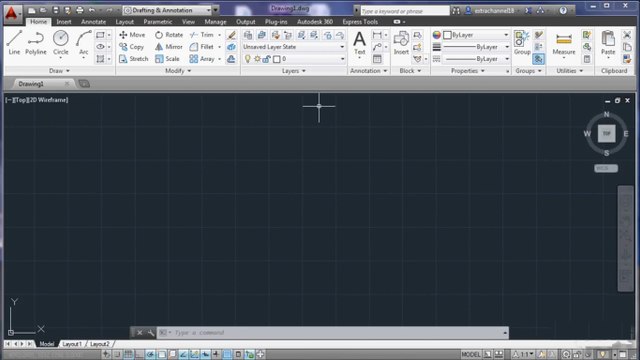
Task: Click the Linear dimension icon
Action: [x=377, y=35]
